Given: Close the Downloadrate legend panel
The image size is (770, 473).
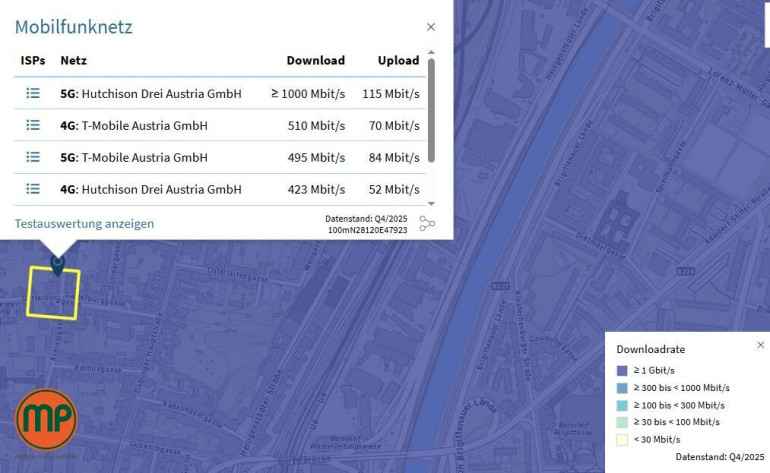Looking at the screenshot, I should pos(760,345).
